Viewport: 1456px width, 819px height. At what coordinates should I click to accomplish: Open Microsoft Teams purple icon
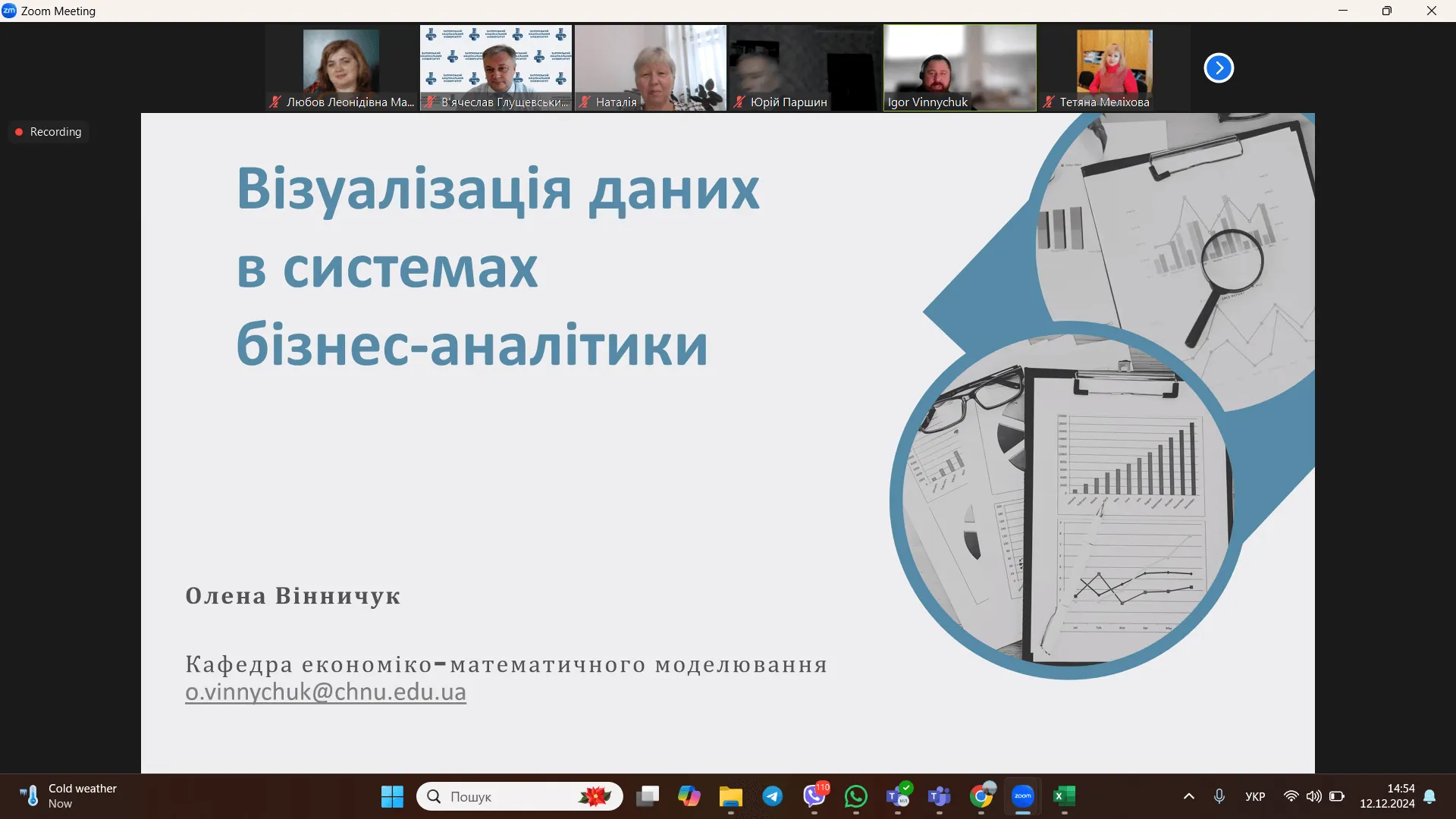[940, 796]
